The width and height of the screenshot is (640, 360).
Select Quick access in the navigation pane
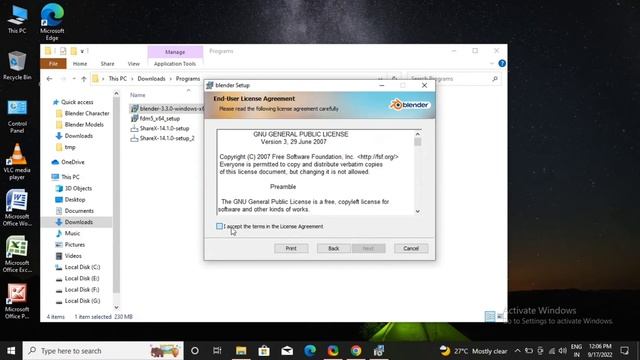(x=73, y=102)
